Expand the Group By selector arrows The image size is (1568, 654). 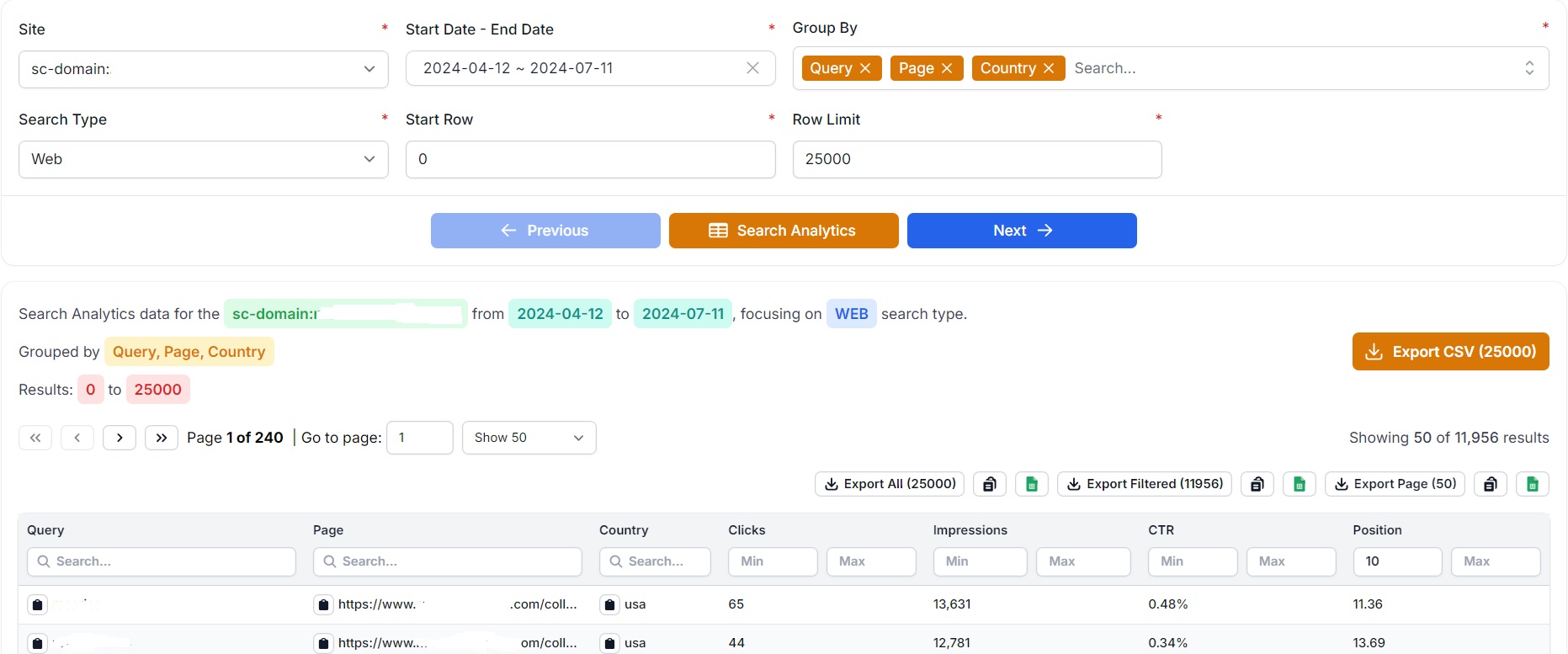point(1528,68)
